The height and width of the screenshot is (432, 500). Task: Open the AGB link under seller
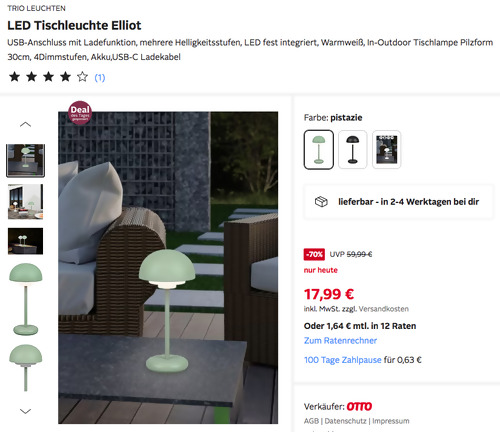click(x=311, y=421)
